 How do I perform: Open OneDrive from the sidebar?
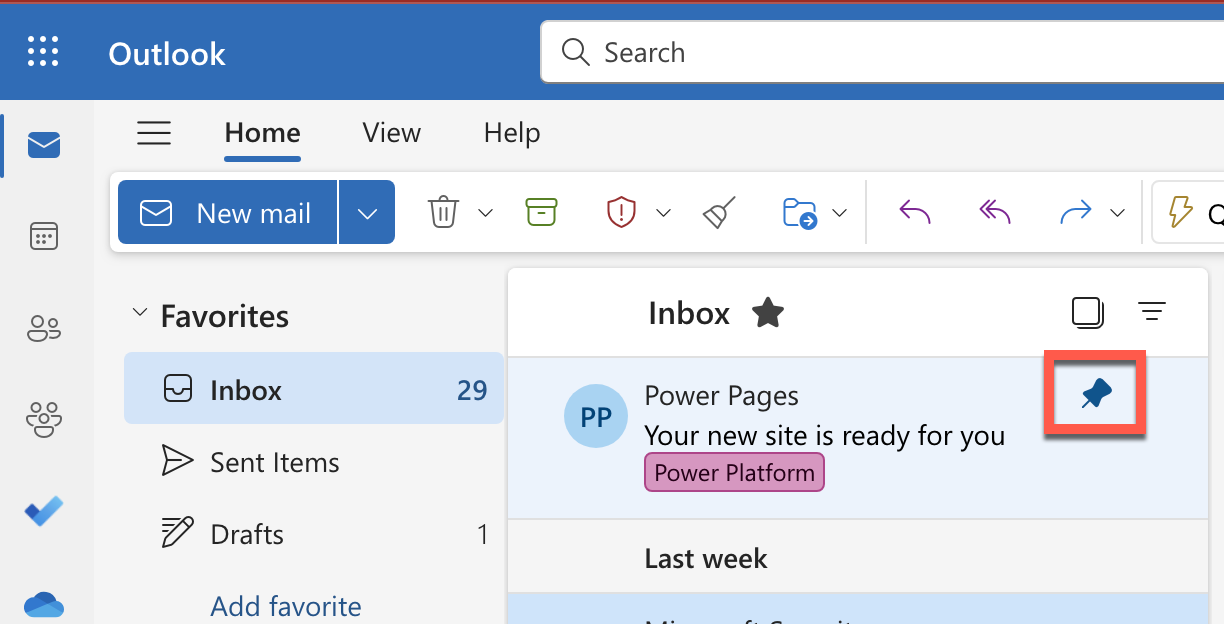(x=44, y=603)
